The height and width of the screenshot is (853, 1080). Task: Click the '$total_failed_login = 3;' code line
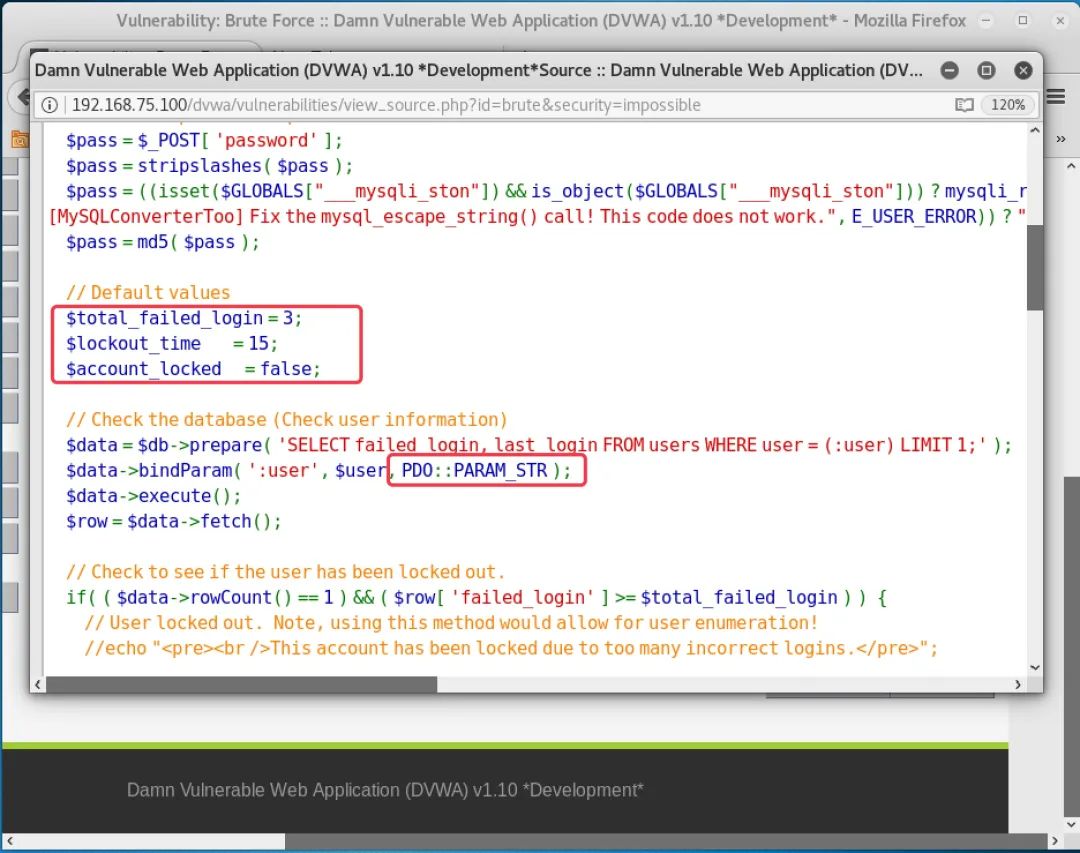click(x=184, y=318)
